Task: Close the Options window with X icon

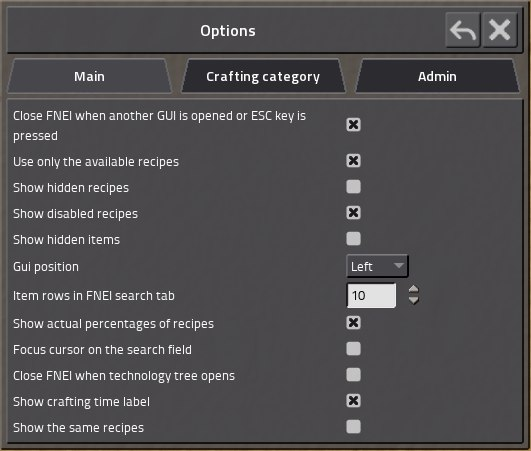Action: pyautogui.click(x=500, y=30)
